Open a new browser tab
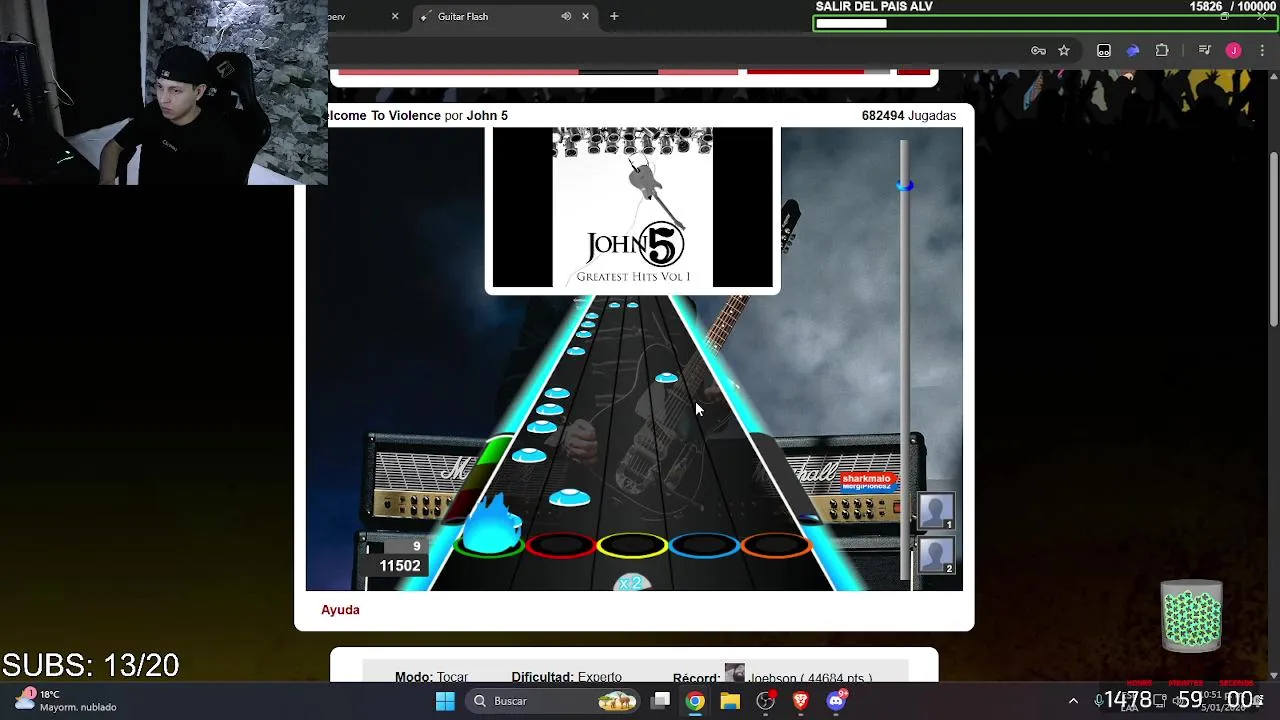This screenshot has width=1280, height=720. click(x=614, y=16)
